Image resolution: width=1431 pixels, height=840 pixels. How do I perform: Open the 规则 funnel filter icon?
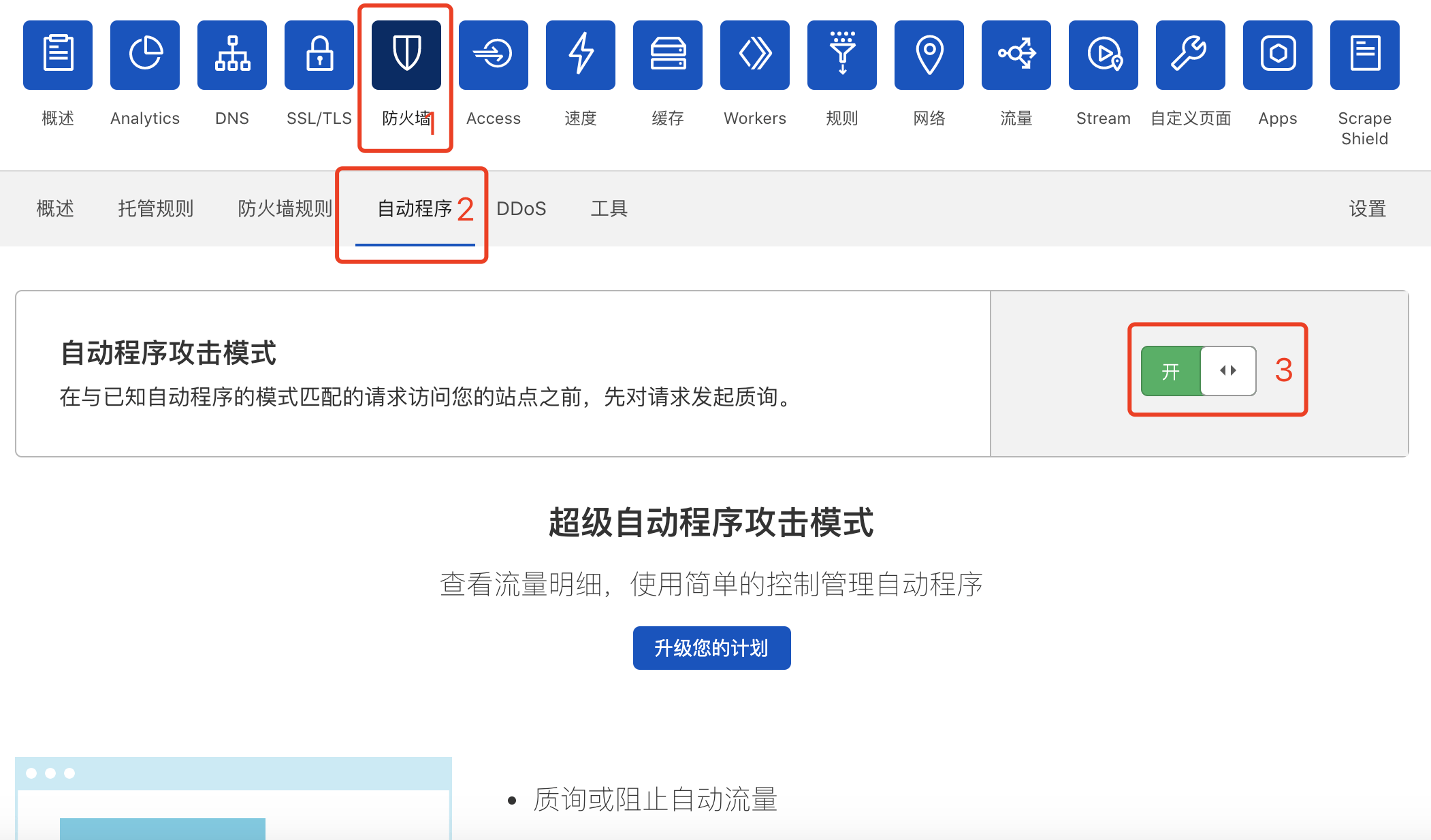tap(842, 55)
